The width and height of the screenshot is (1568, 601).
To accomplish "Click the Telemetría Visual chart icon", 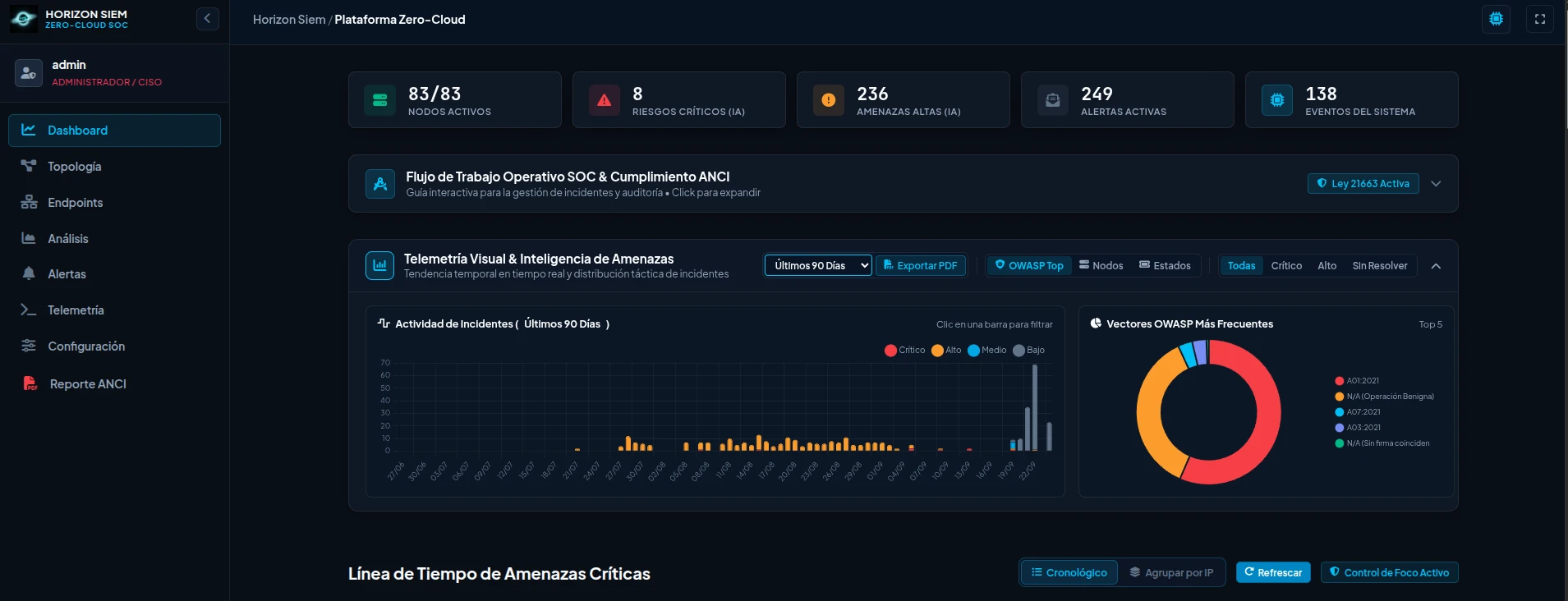I will click(x=379, y=265).
